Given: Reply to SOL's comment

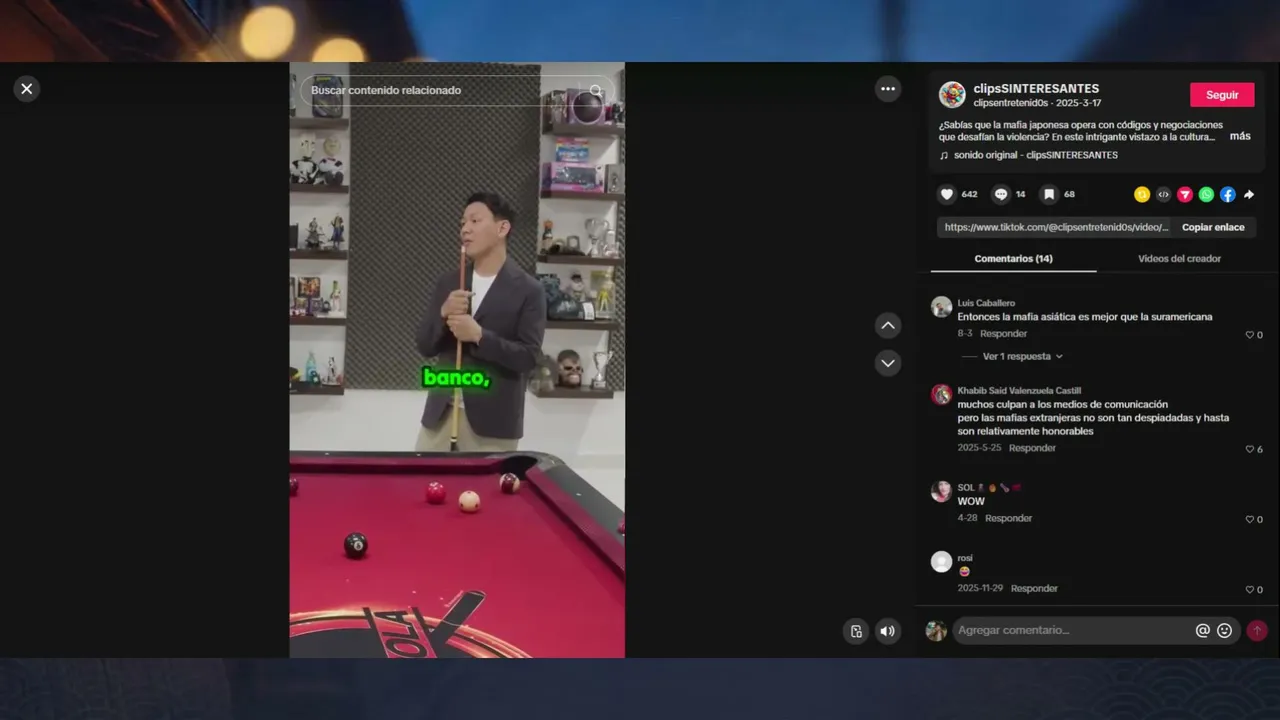Looking at the screenshot, I should (1008, 518).
